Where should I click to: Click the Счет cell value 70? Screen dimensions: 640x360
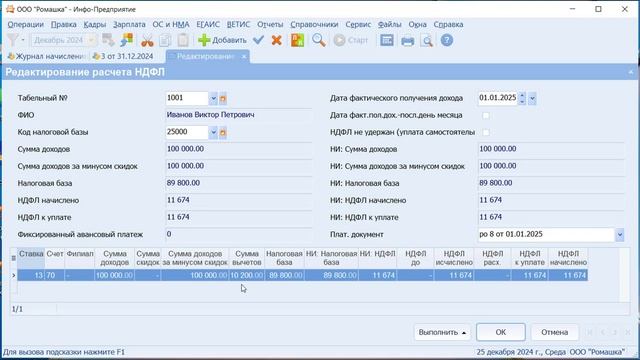point(55,276)
